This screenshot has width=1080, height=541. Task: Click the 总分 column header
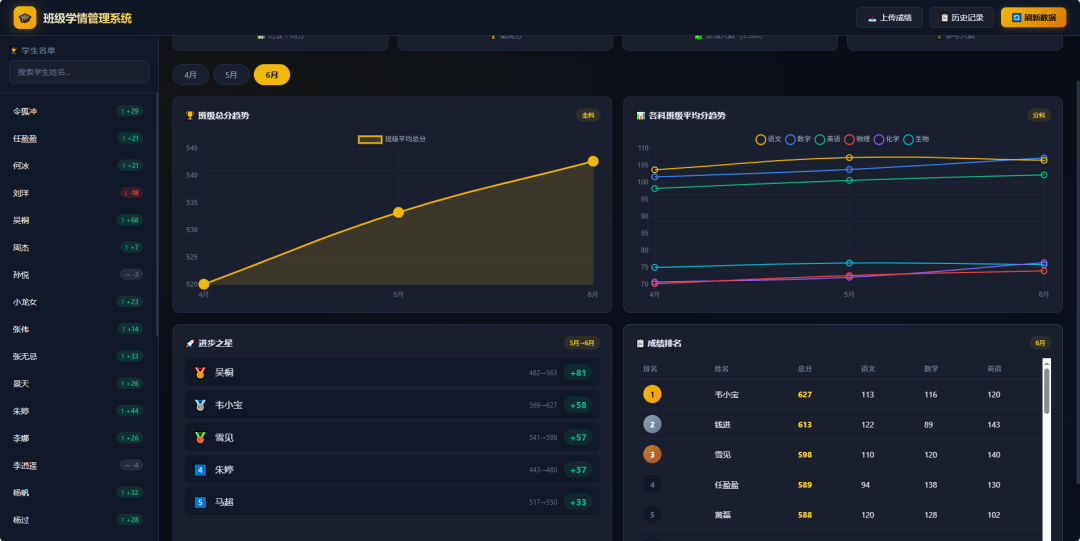tap(804, 369)
